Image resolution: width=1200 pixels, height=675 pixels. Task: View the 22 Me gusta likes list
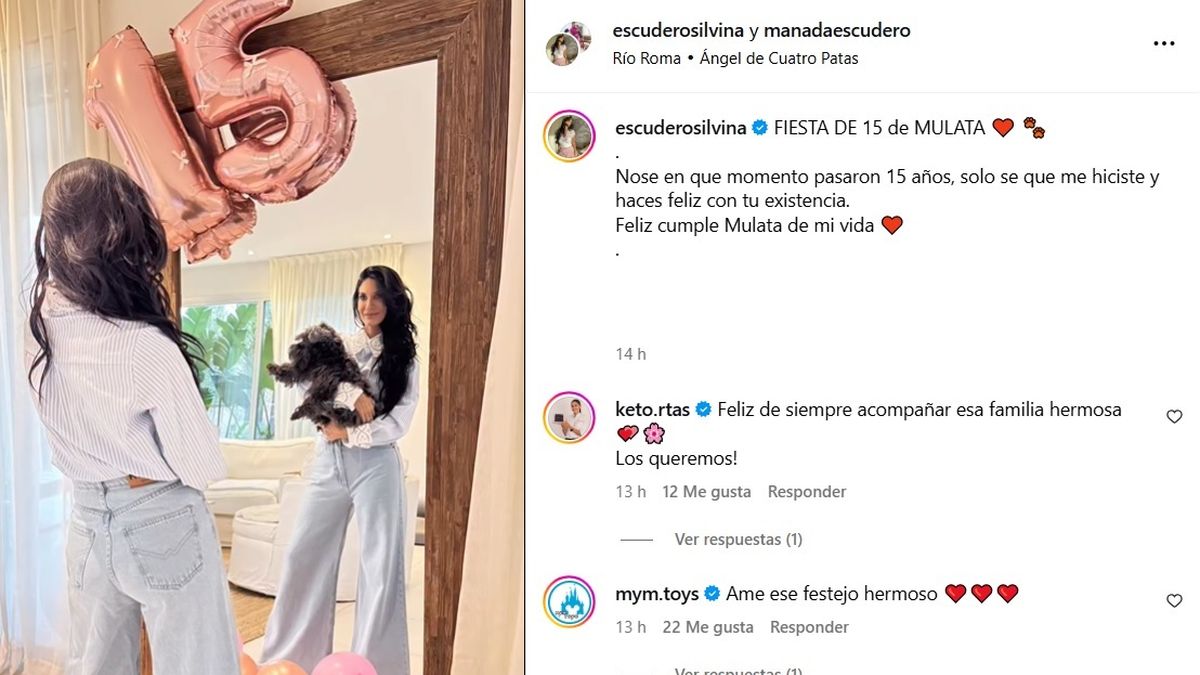(x=706, y=627)
